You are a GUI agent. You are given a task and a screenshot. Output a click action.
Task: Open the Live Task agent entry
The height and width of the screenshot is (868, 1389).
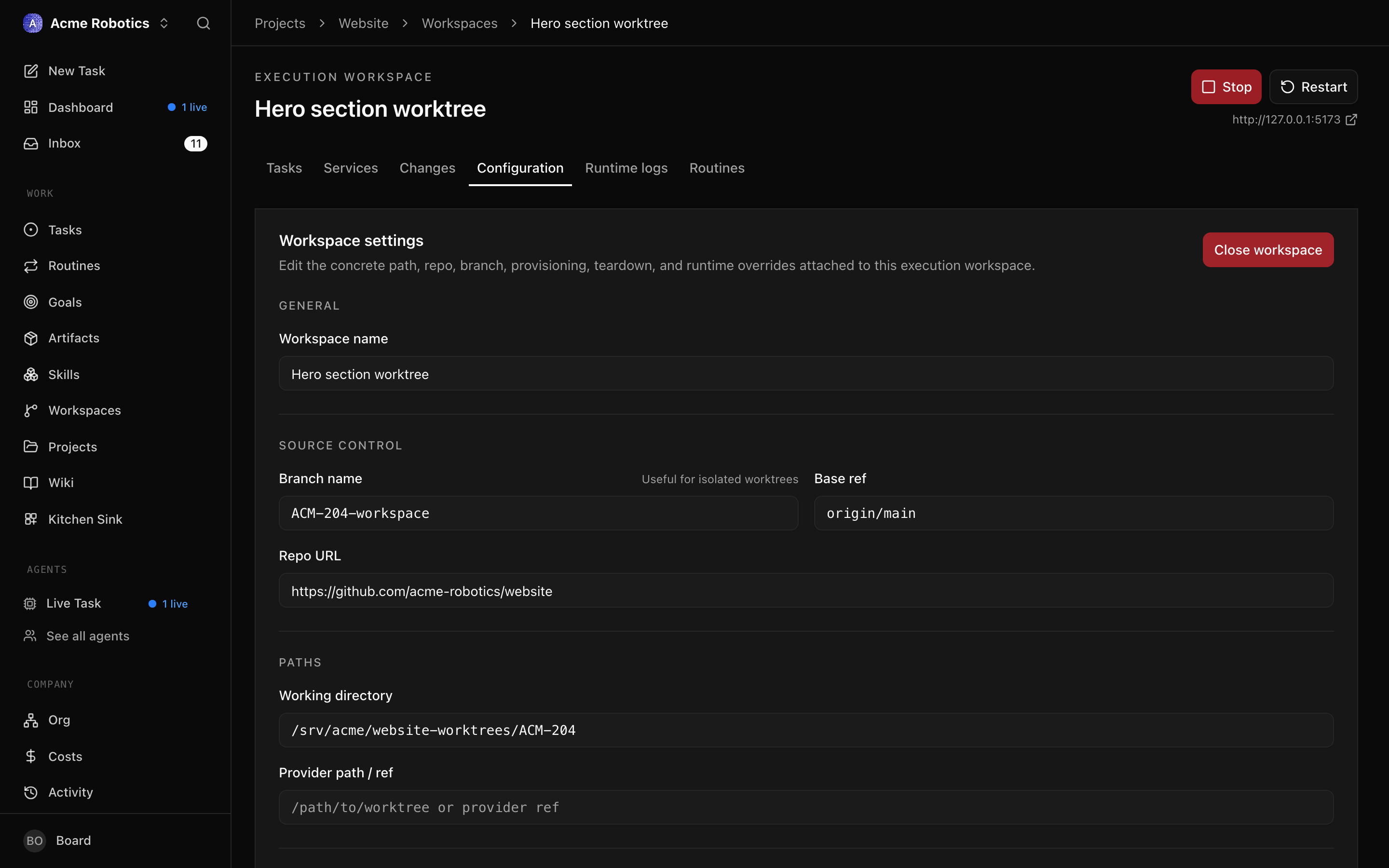pos(106,603)
